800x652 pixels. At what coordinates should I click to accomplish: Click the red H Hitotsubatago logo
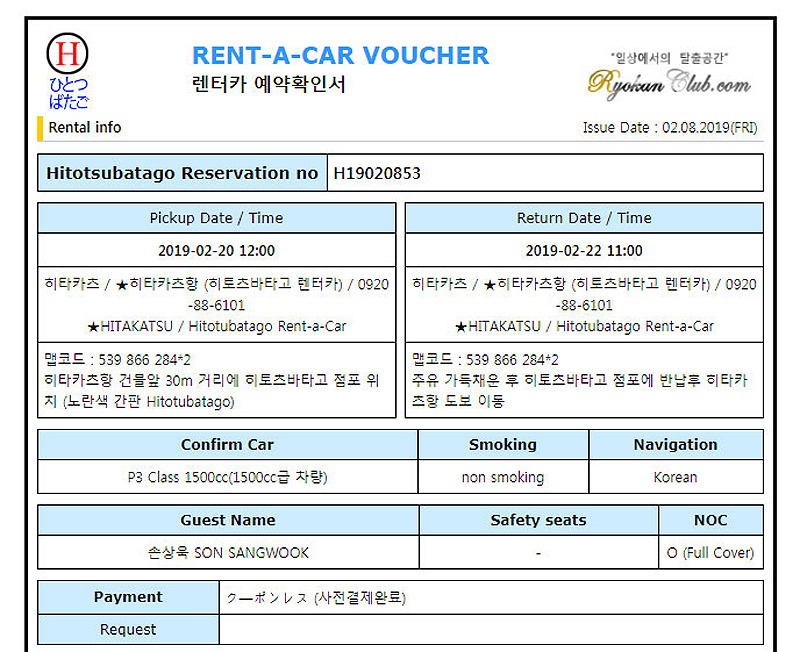point(67,53)
